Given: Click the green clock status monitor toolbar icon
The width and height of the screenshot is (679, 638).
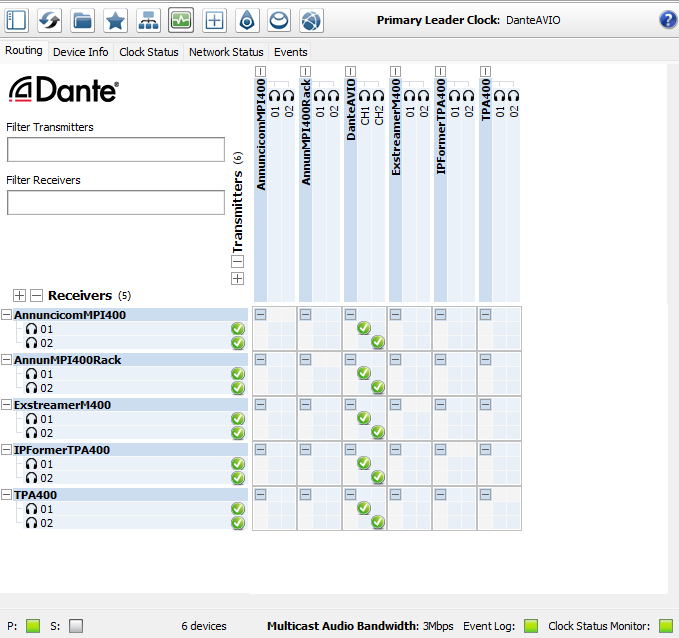Looking at the screenshot, I should click(x=181, y=19).
